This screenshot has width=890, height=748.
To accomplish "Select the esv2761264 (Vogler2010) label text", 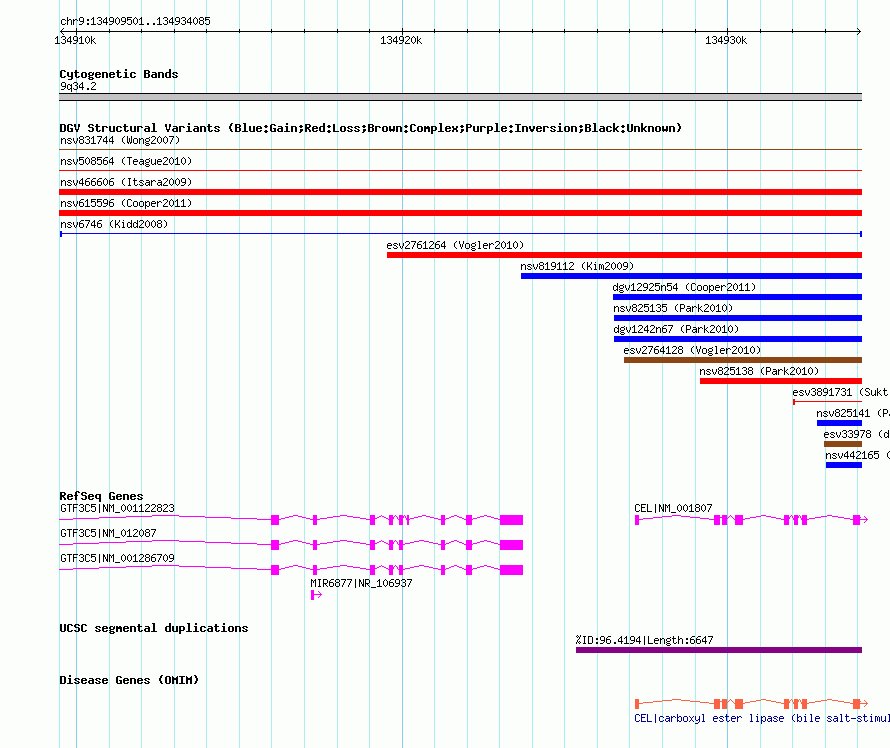I will tap(455, 245).
